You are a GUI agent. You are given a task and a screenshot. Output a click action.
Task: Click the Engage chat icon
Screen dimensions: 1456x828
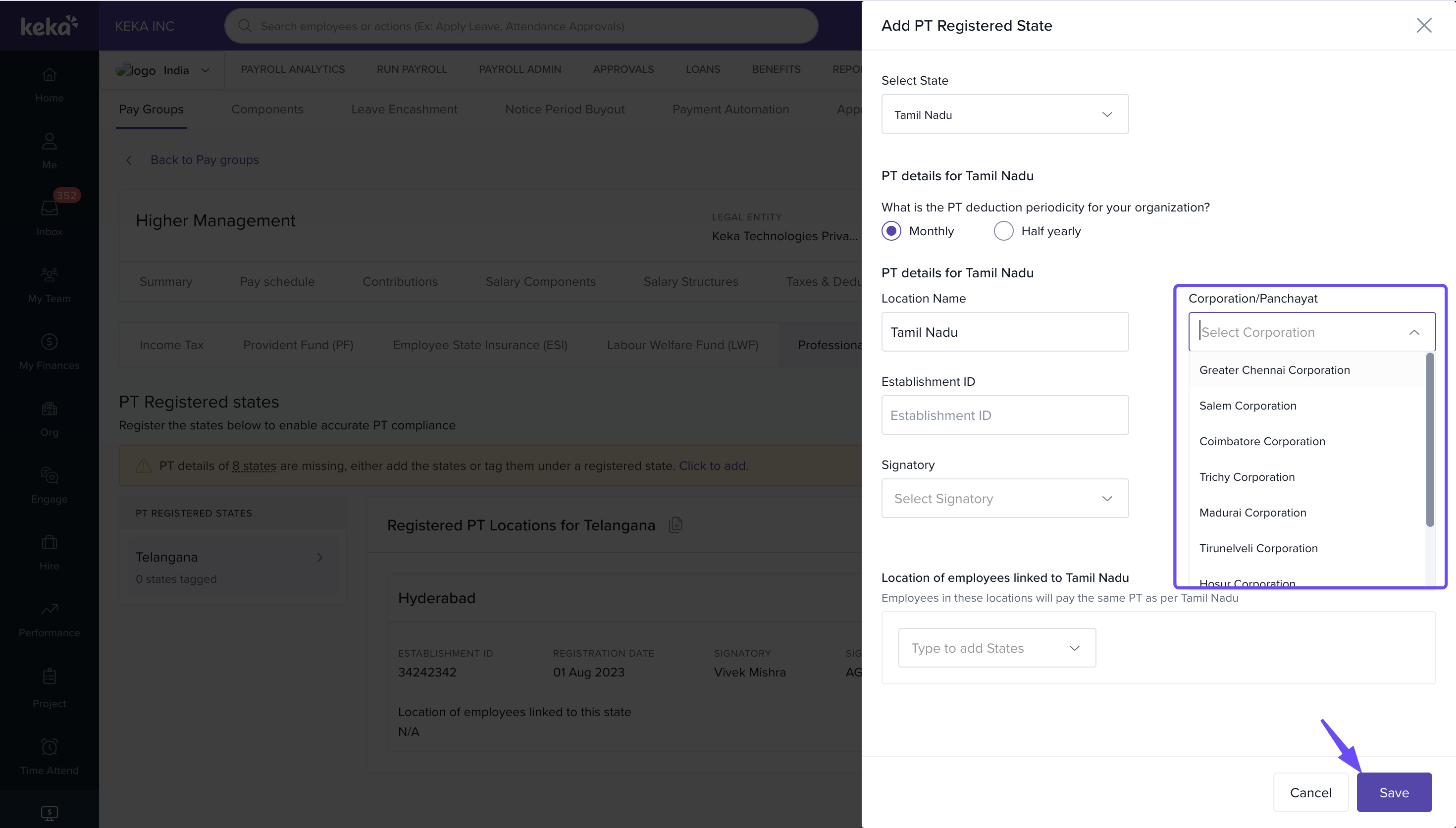coord(50,475)
